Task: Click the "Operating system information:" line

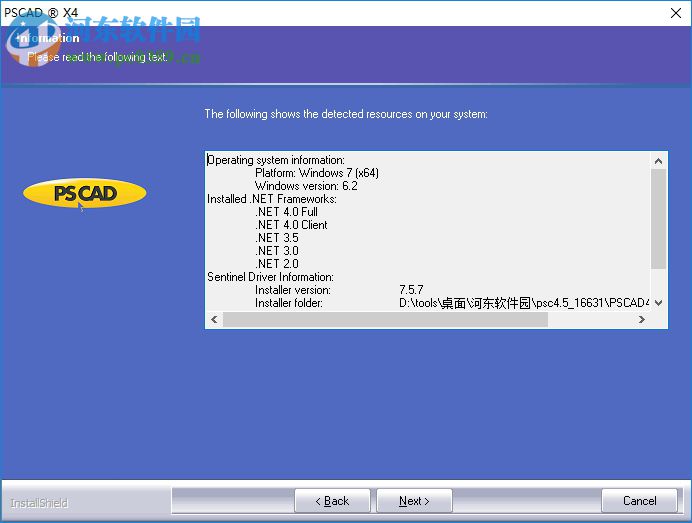Action: point(276,160)
